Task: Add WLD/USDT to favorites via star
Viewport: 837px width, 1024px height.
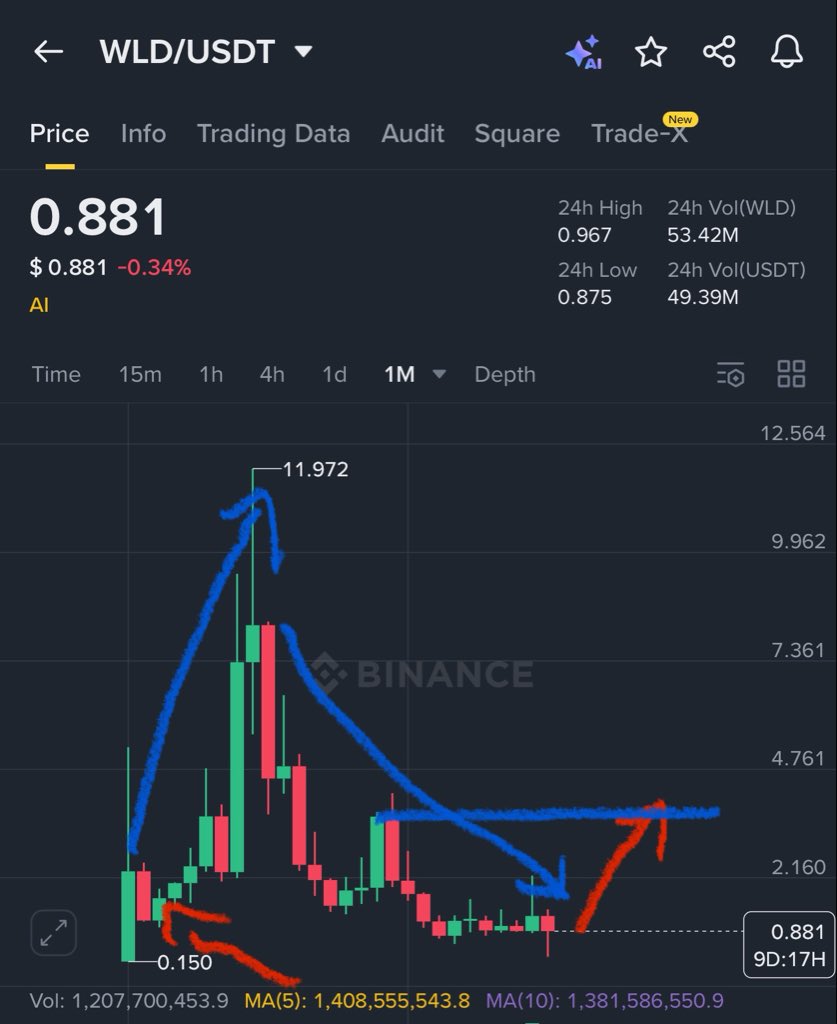Action: pyautogui.click(x=651, y=52)
